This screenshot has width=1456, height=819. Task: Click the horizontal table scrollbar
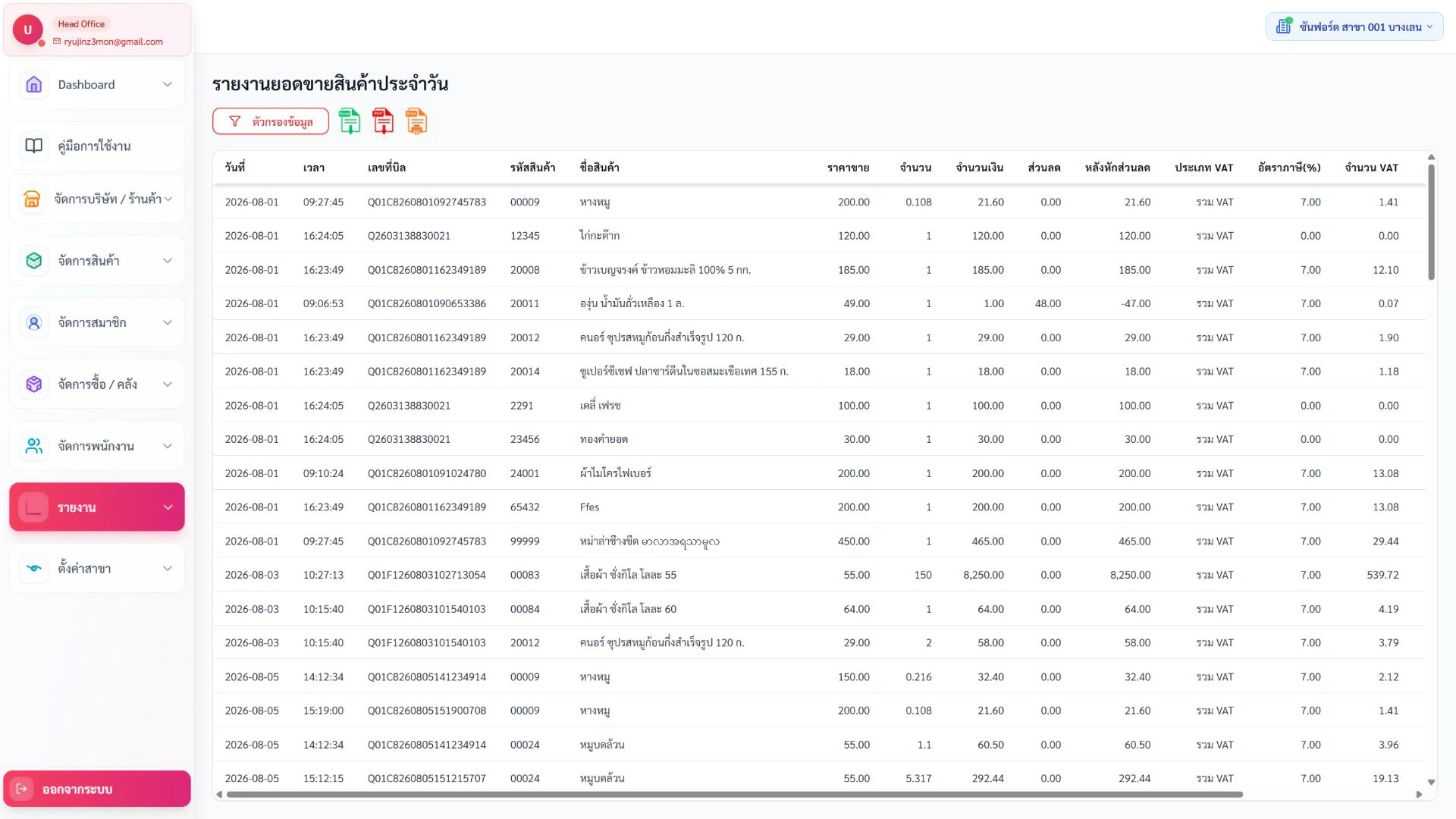tap(734, 795)
